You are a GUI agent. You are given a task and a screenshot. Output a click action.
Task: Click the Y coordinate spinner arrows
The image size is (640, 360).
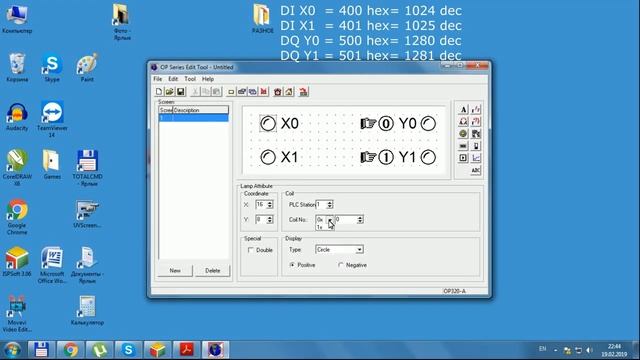tap(270, 220)
